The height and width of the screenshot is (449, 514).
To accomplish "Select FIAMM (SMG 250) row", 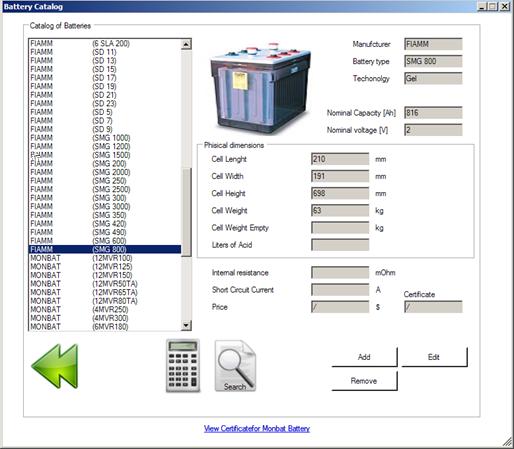I will point(105,181).
